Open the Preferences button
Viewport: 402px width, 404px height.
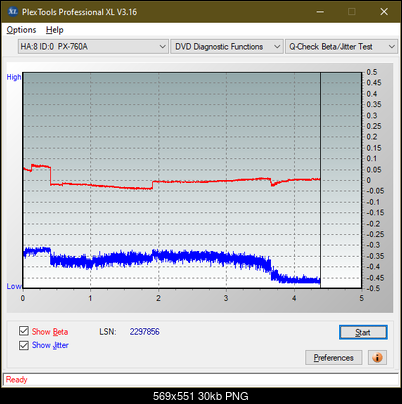click(x=334, y=358)
